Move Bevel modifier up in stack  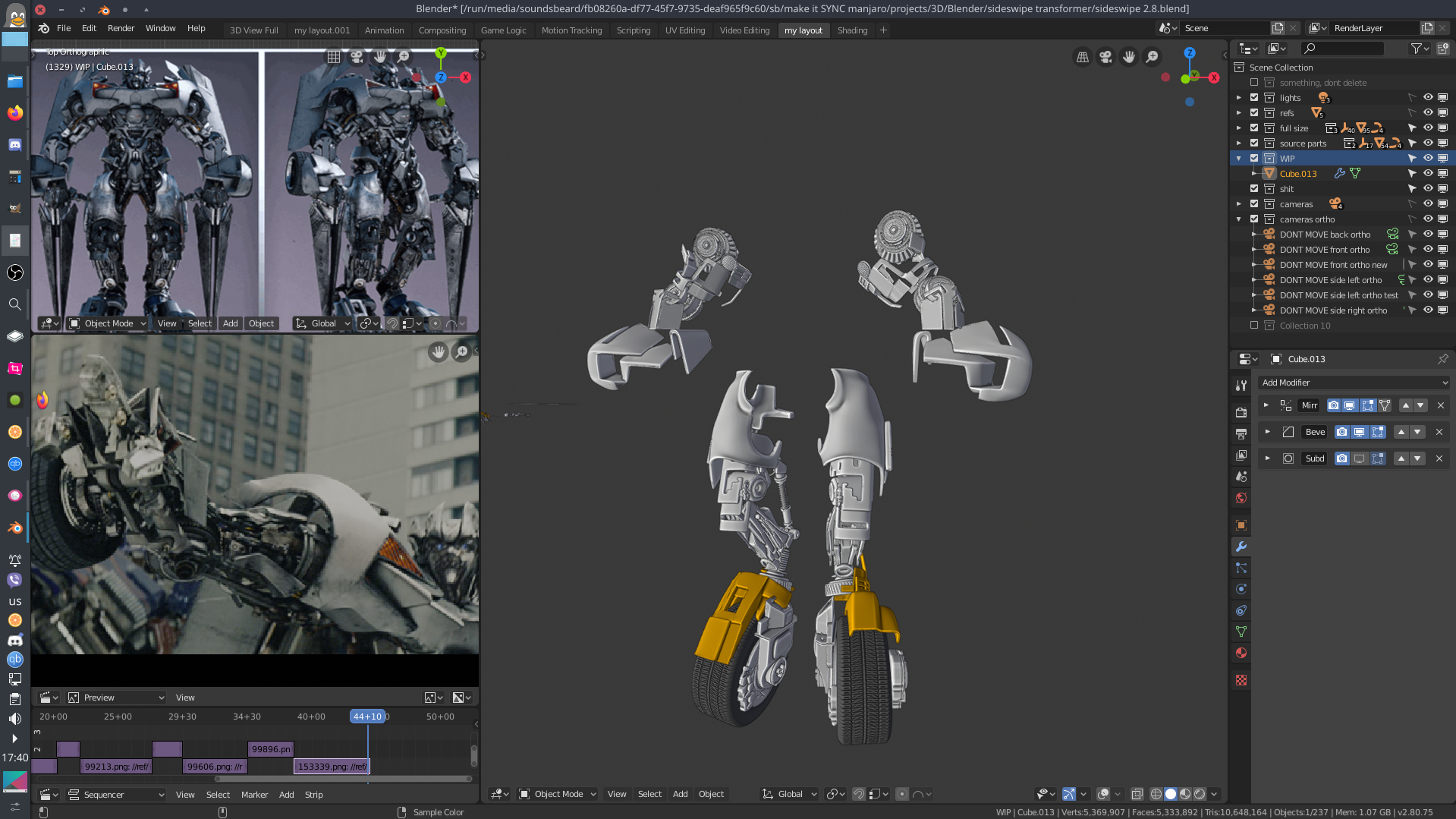[x=1401, y=432]
